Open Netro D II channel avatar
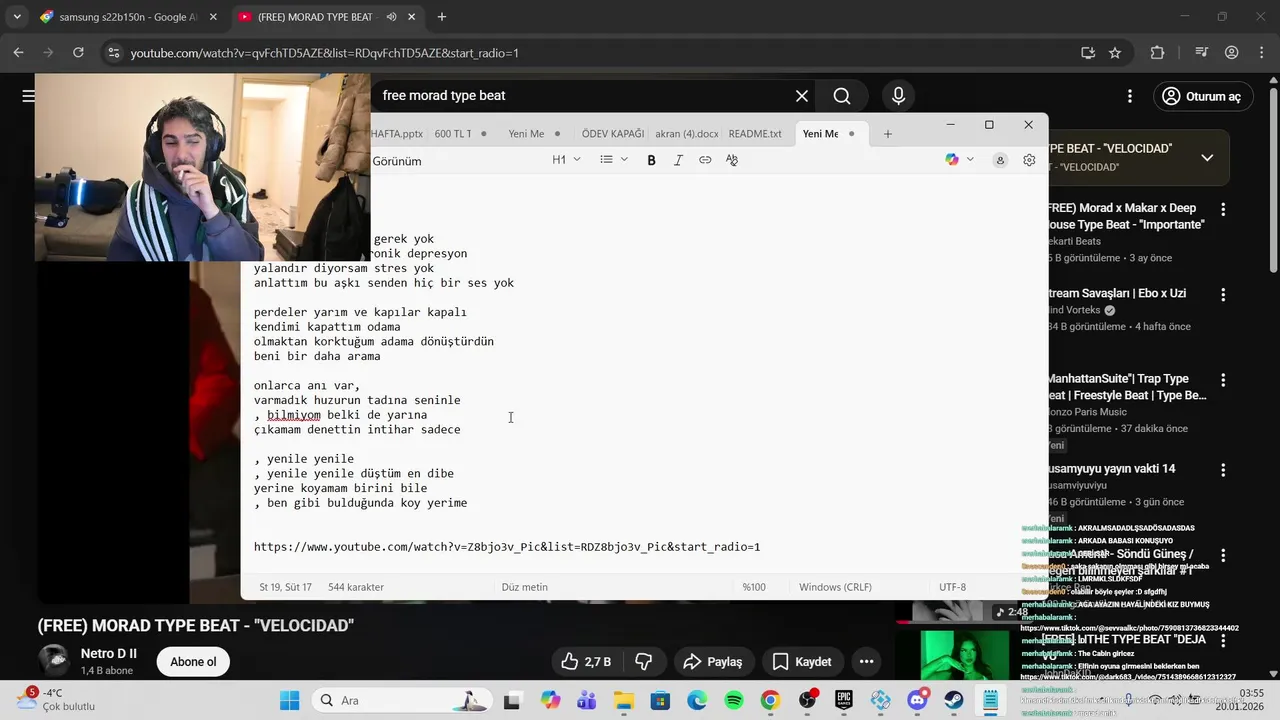Screen dimensions: 1280x720 click(53, 661)
